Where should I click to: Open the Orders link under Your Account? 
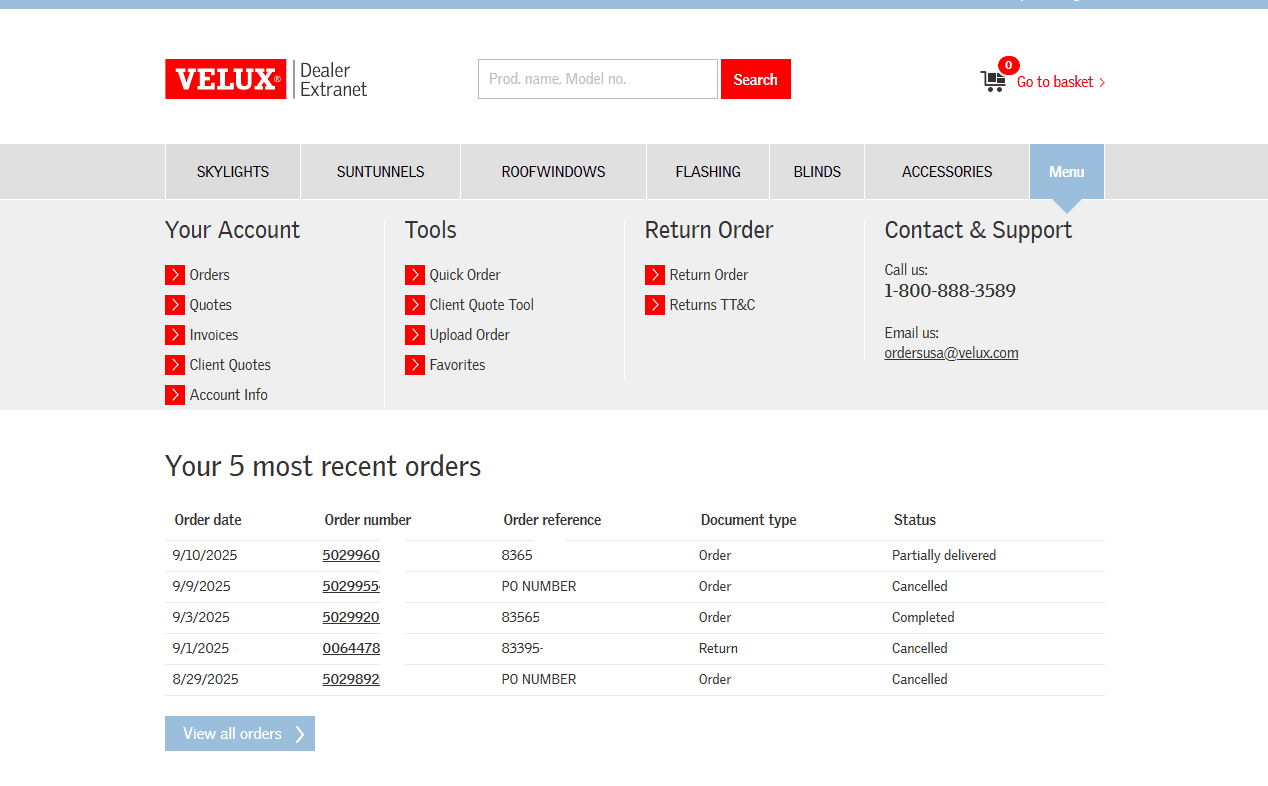pos(210,275)
